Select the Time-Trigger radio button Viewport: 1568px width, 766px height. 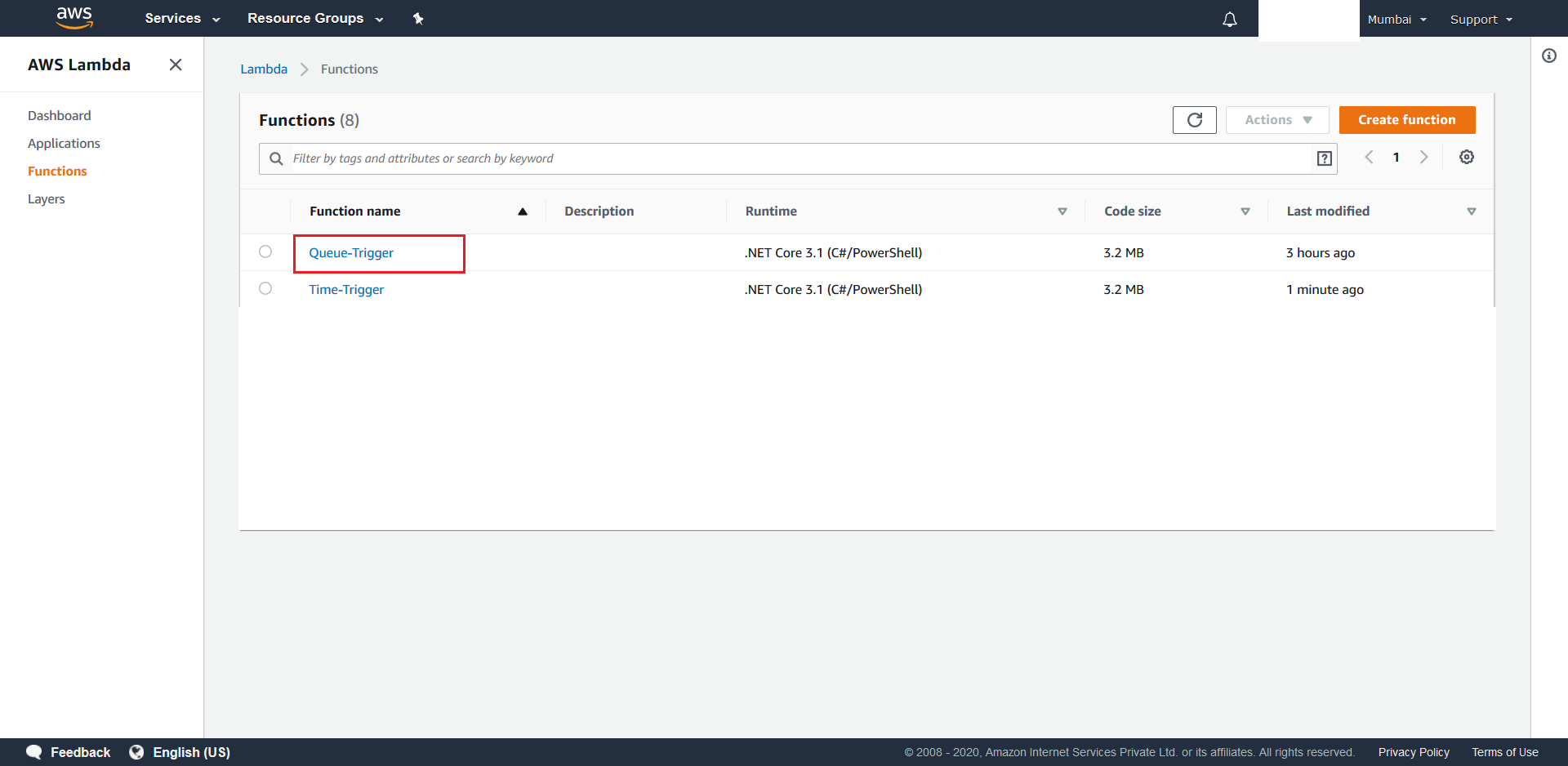265,288
